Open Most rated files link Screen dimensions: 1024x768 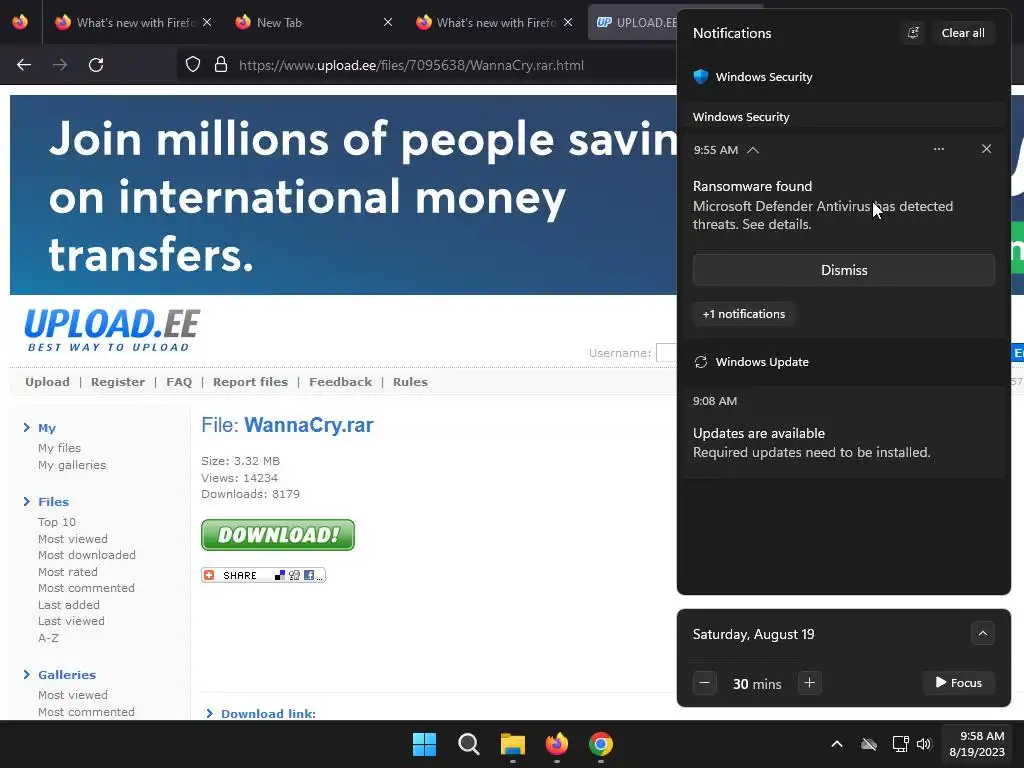click(68, 571)
